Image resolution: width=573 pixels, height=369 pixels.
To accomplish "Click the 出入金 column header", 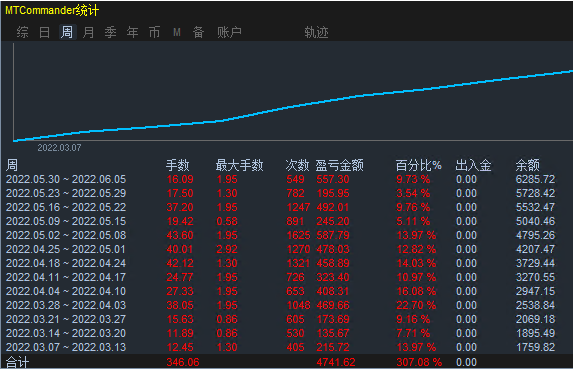I will [x=473, y=165].
